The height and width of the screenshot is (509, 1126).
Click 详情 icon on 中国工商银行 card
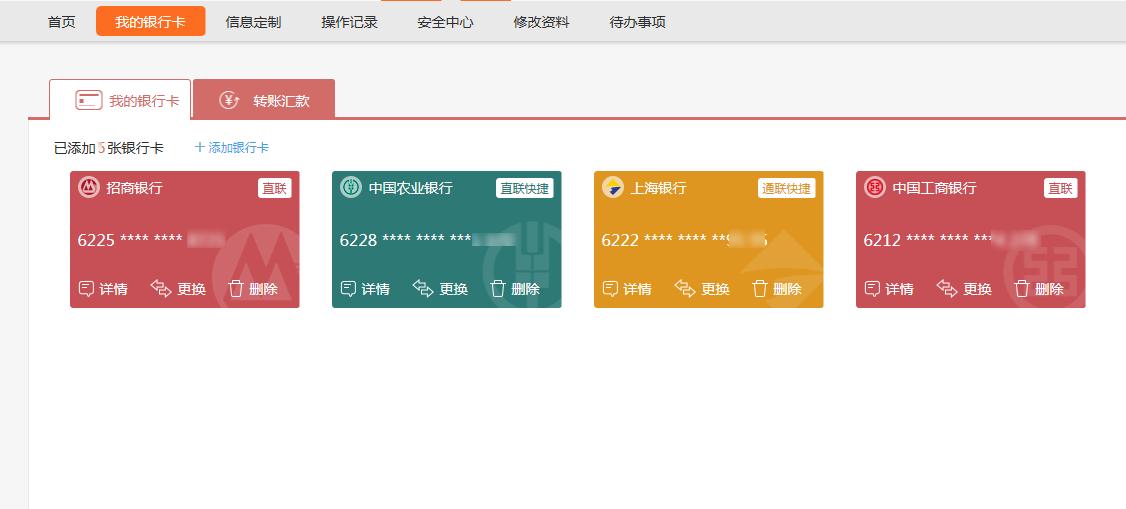873,289
